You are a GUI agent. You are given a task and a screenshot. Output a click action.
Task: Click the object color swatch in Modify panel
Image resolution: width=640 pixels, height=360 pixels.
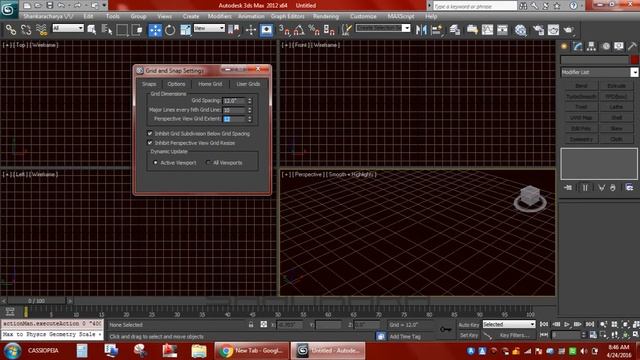(634, 60)
